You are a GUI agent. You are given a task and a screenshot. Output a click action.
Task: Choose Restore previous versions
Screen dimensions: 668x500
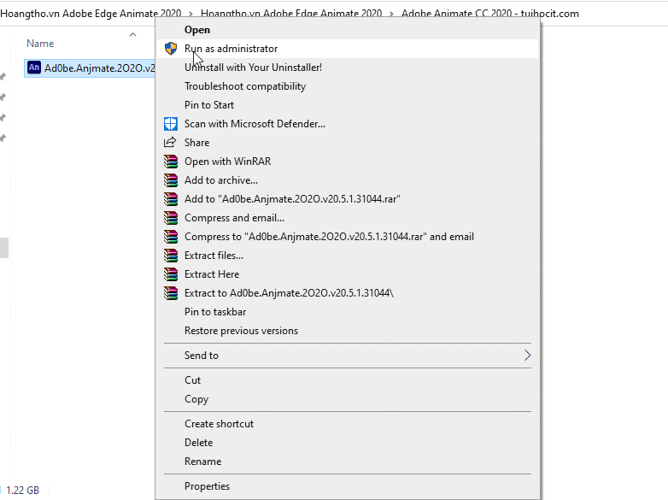click(x=348, y=330)
